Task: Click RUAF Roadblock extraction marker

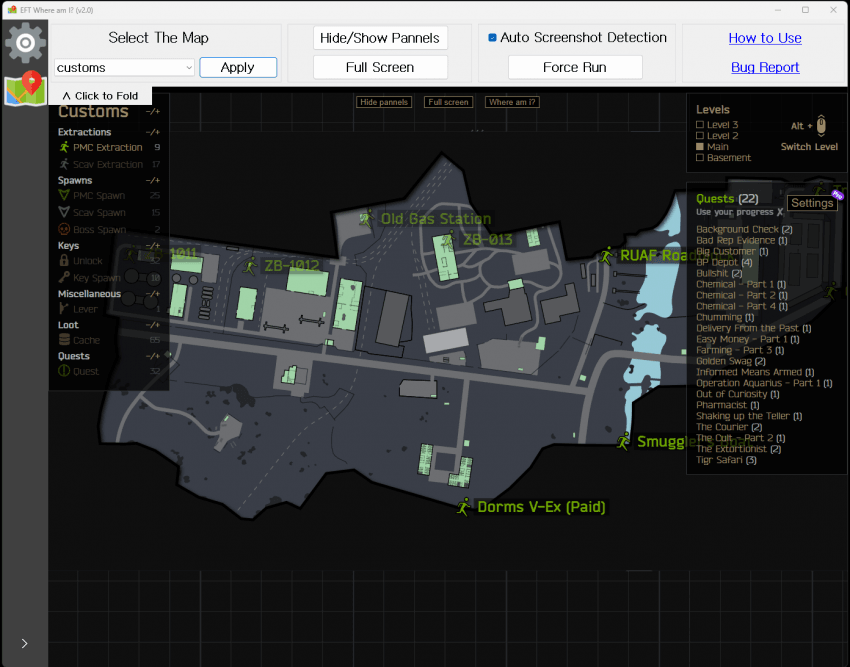Action: tap(606, 255)
